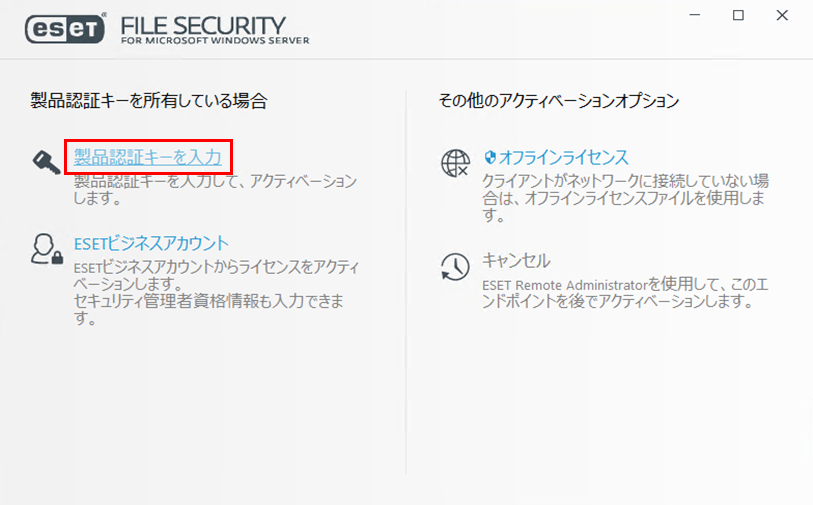
Task: Click the ESET logo in the header
Action: [x=66, y=29]
